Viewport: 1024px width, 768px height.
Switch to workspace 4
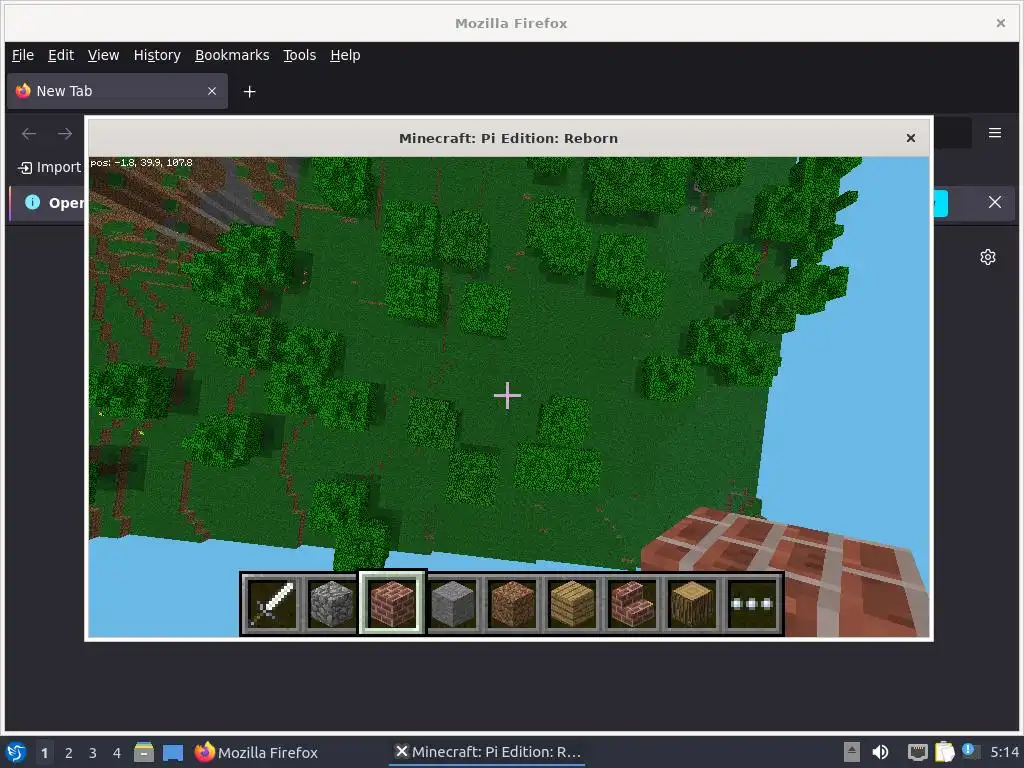point(117,753)
